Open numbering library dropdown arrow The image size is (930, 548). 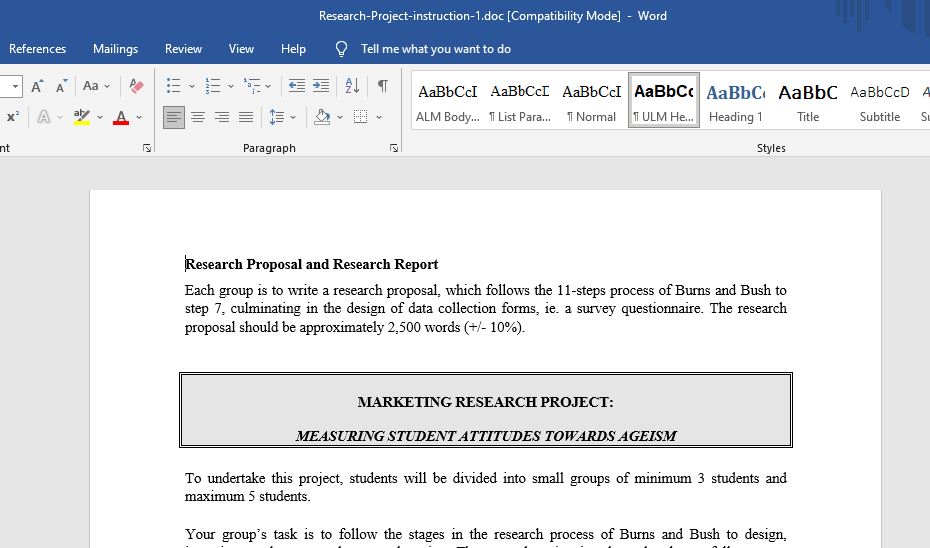231,86
